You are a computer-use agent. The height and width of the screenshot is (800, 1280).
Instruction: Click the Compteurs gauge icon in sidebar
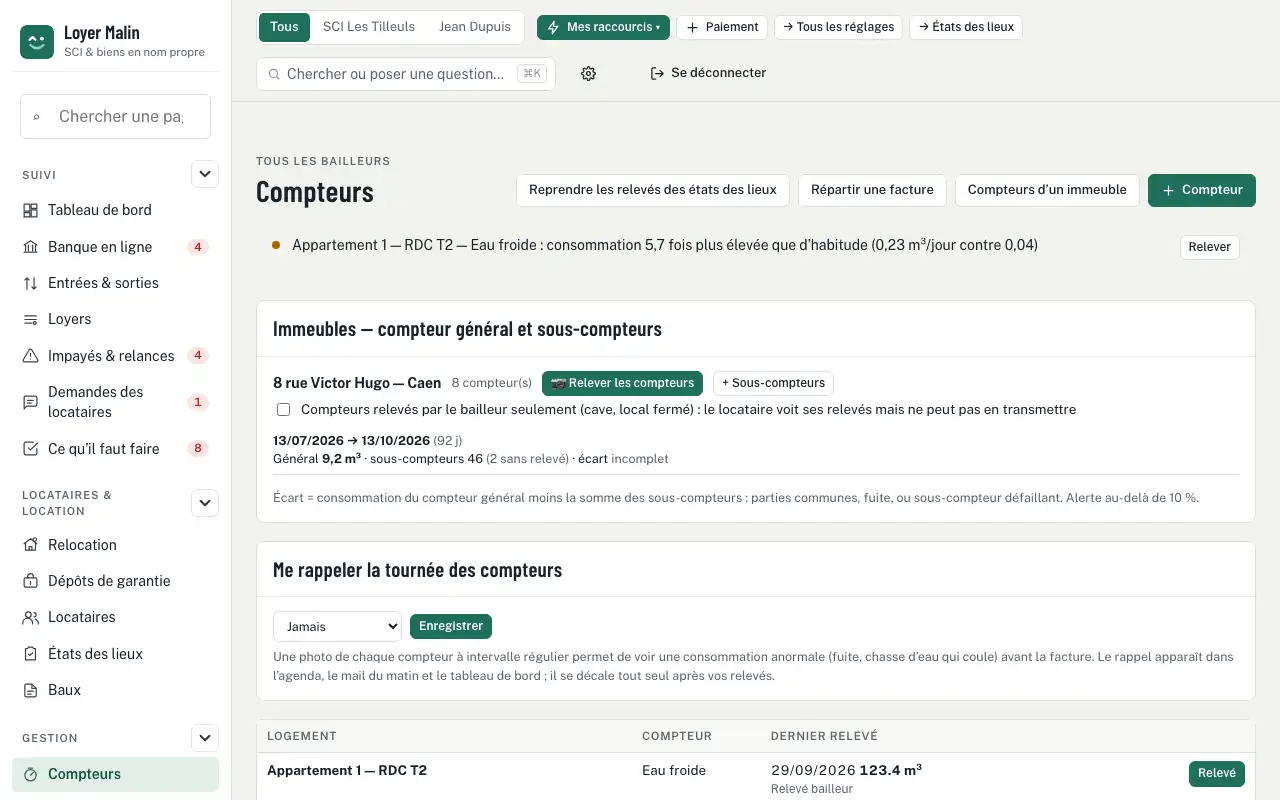tap(30, 774)
